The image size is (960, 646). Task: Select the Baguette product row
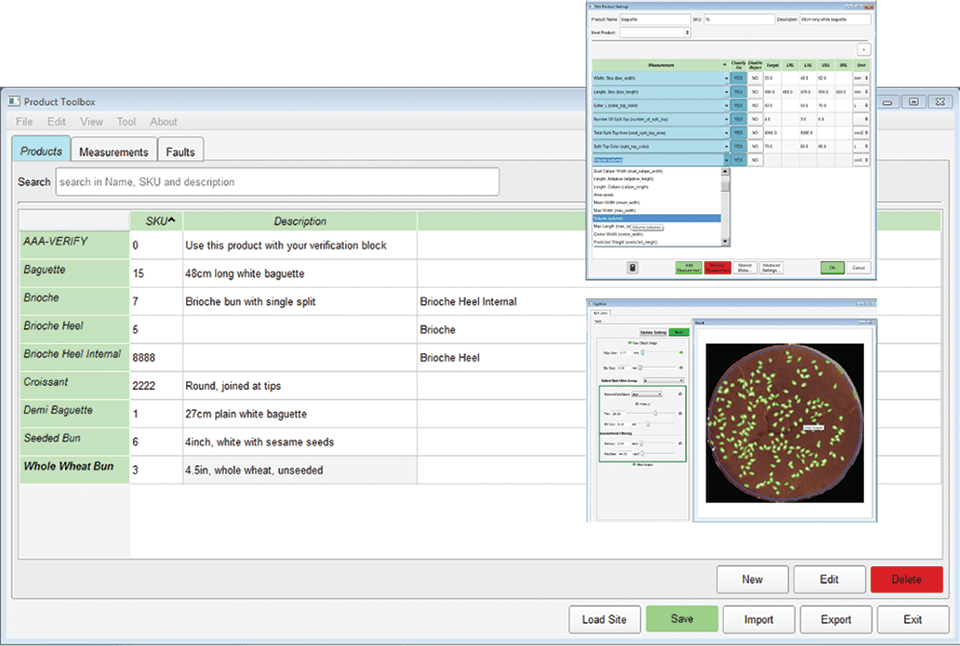coord(480,273)
